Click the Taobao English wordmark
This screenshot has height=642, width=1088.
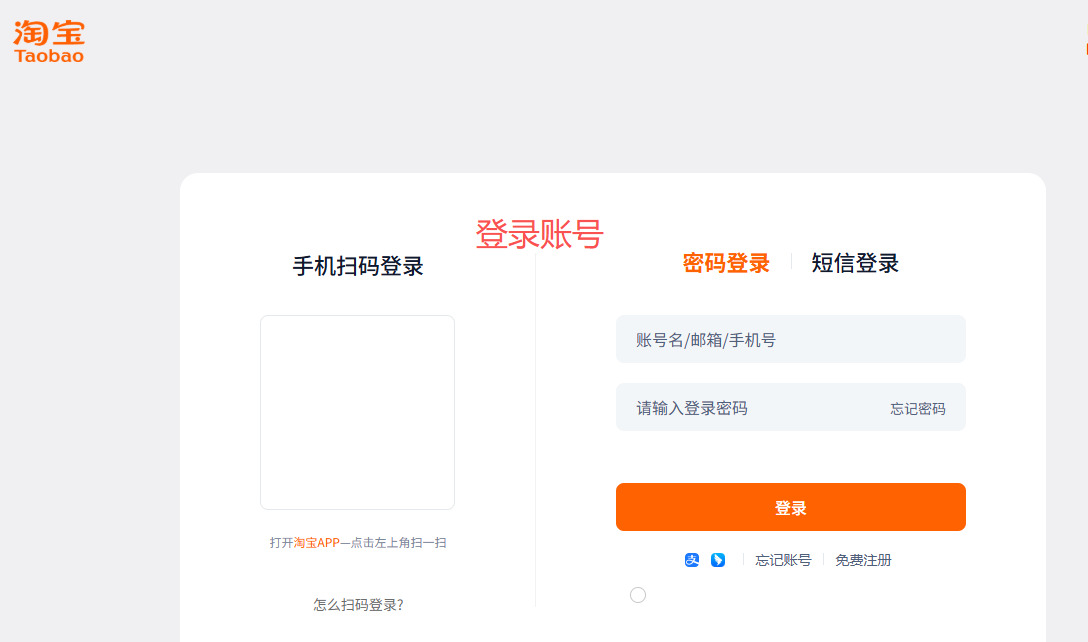[49, 56]
